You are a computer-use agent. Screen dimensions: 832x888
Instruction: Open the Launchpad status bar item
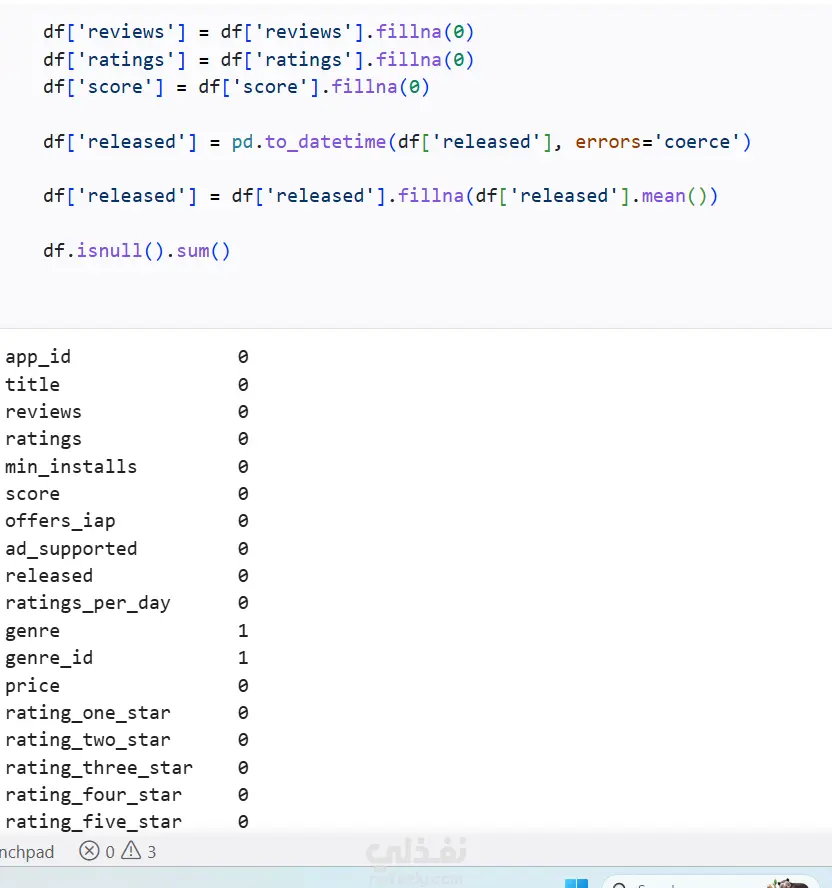27,852
